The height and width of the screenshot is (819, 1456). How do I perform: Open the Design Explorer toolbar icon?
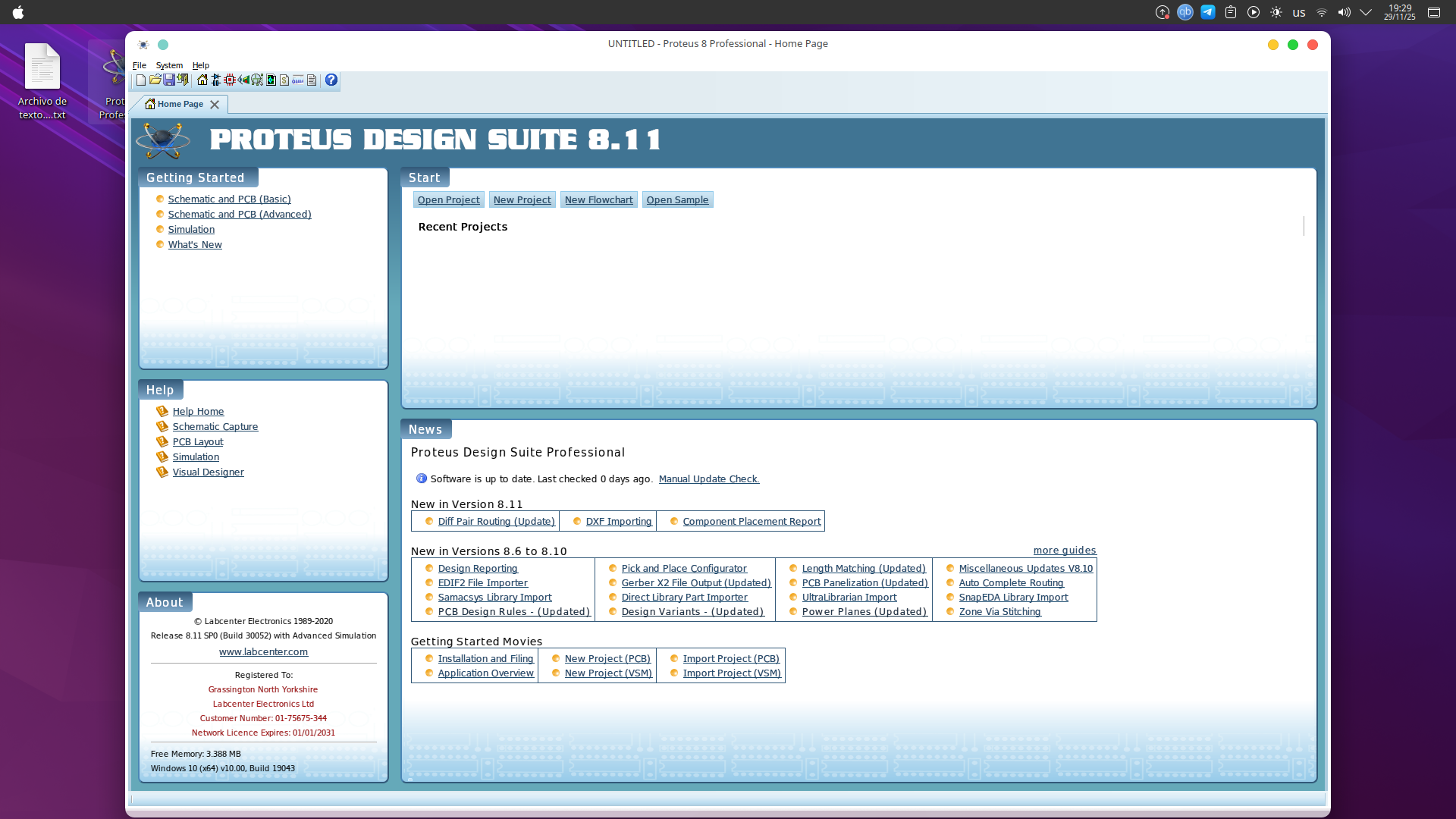pyautogui.click(x=271, y=80)
